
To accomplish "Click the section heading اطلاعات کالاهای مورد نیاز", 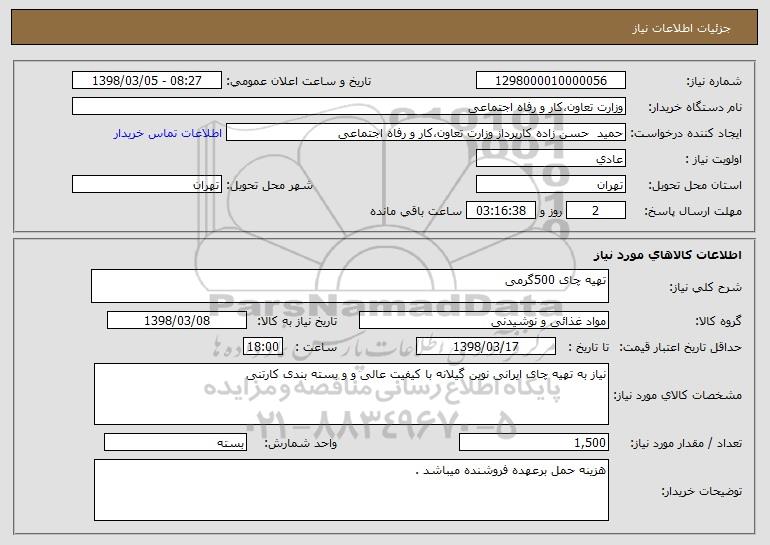I will point(668,255).
